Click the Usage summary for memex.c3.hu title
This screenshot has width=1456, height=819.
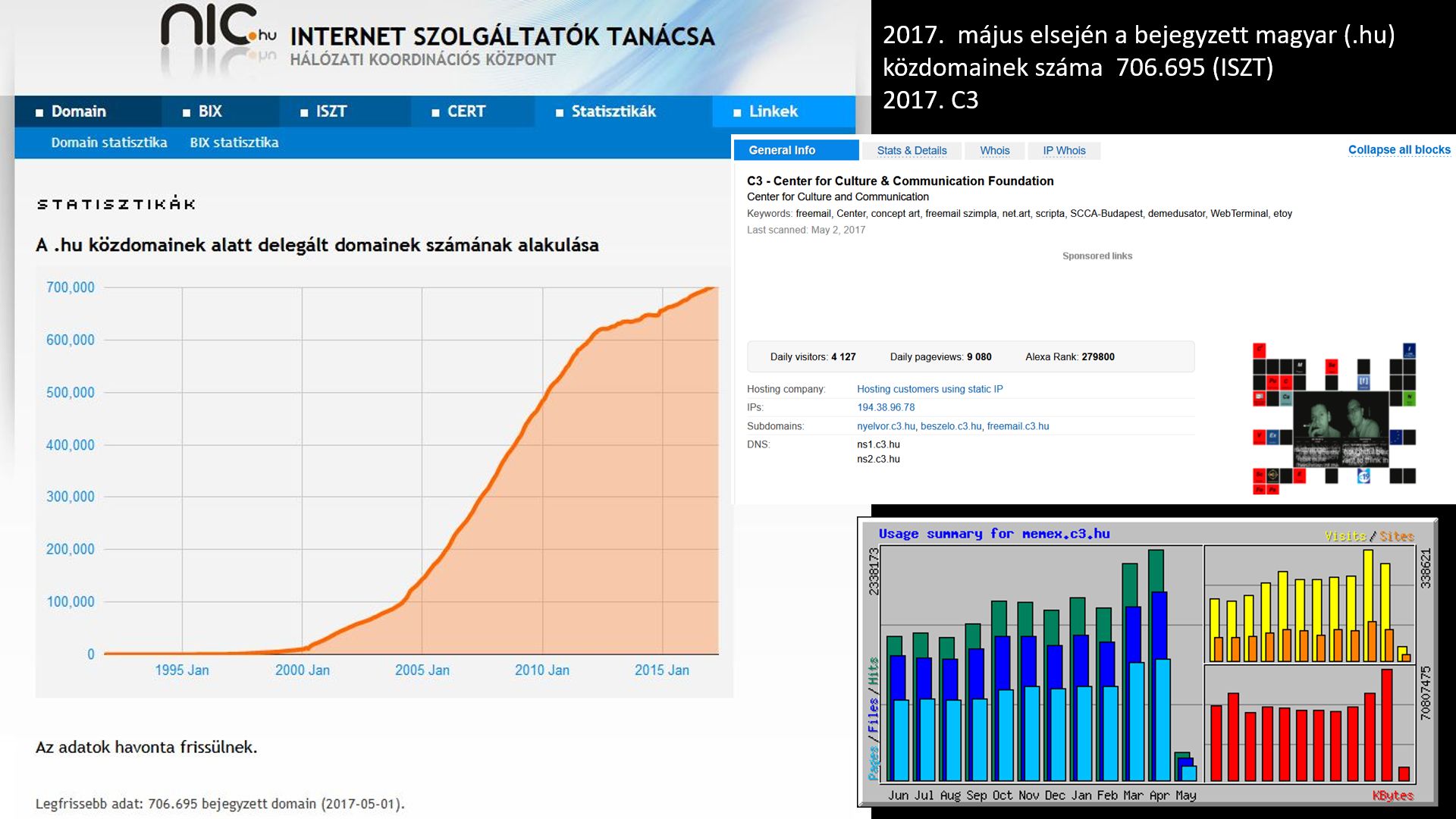coord(994,534)
